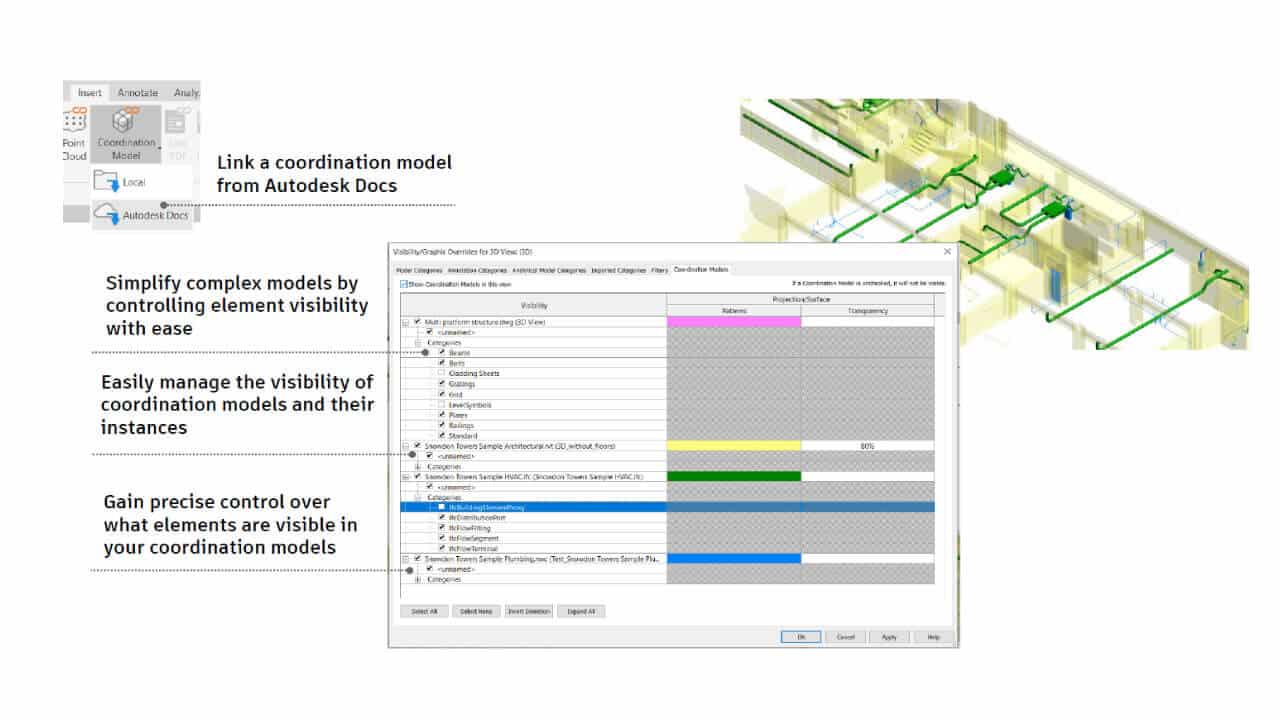Uncheck the Plates category checkbox

coord(441,415)
